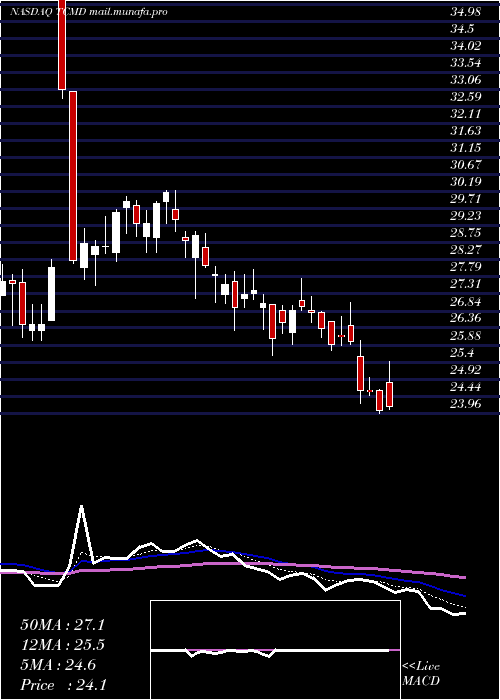Click the 12MA : 25.5 readout
This screenshot has height=700, width=500.
point(63,645)
